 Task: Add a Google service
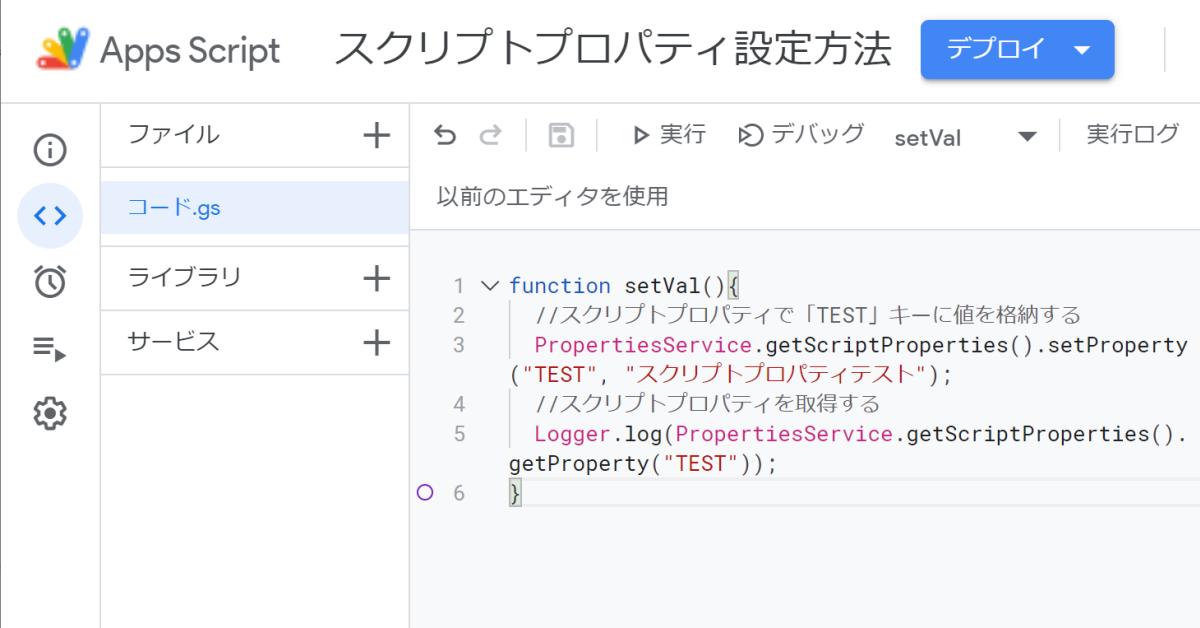[x=377, y=343]
